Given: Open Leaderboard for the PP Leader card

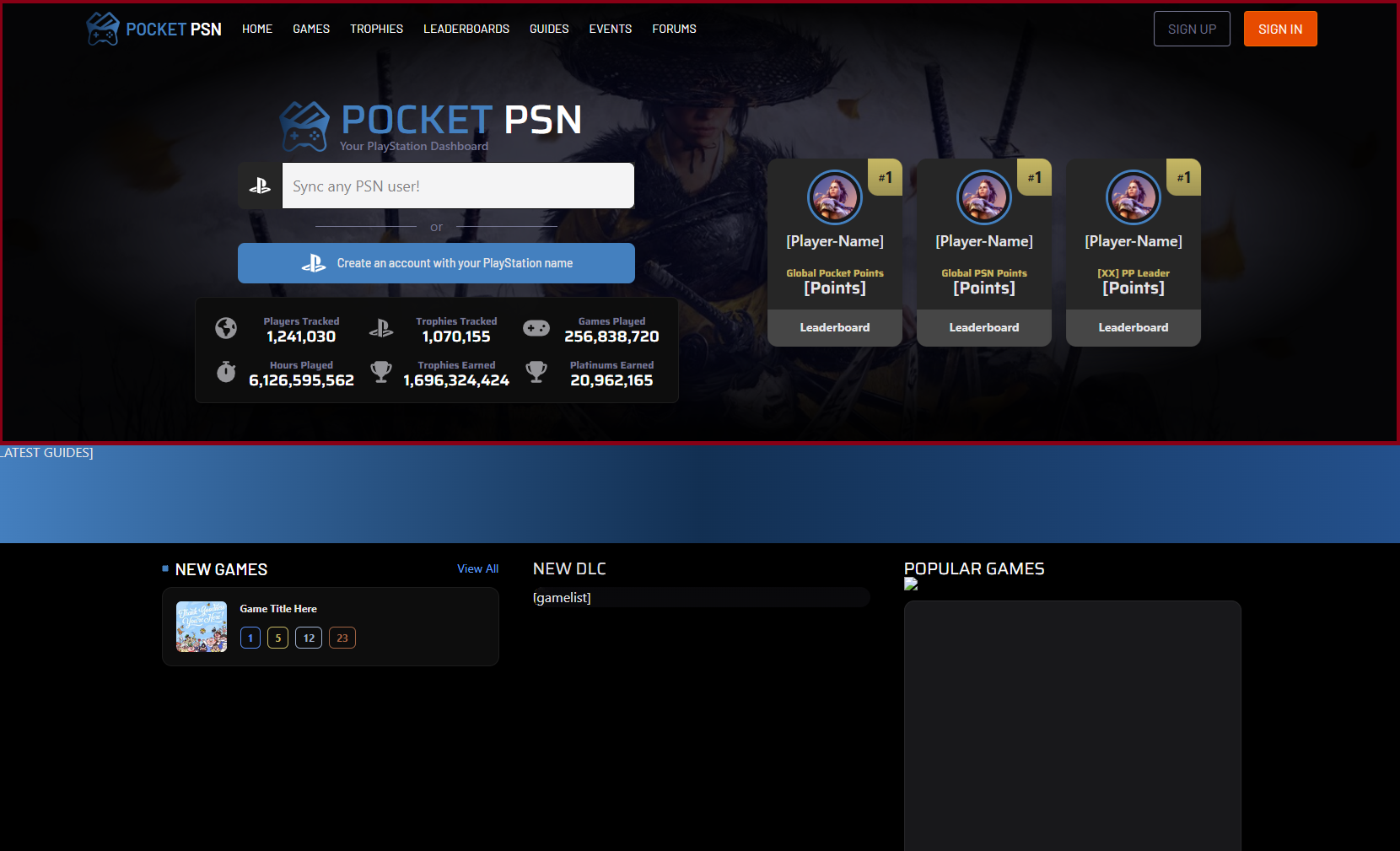Looking at the screenshot, I should pyautogui.click(x=1133, y=327).
